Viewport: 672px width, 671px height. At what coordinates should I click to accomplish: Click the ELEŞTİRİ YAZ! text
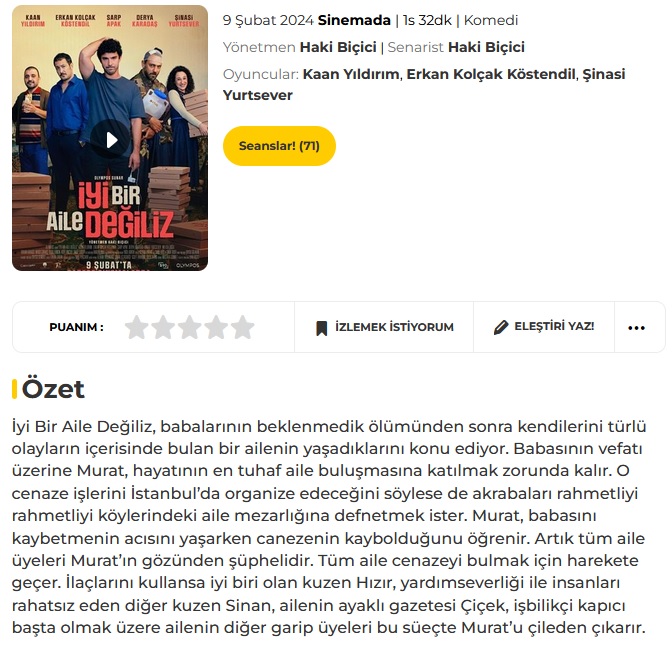point(554,327)
